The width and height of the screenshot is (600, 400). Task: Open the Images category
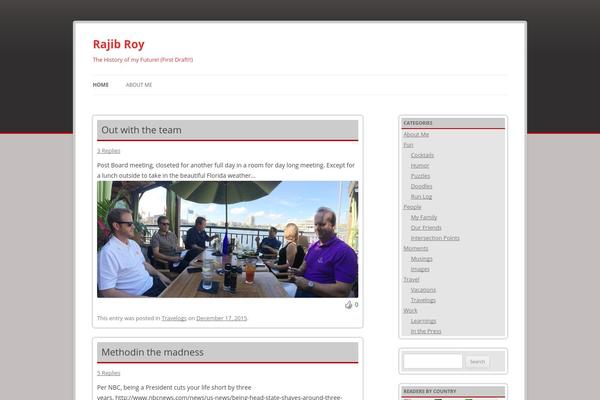click(420, 269)
